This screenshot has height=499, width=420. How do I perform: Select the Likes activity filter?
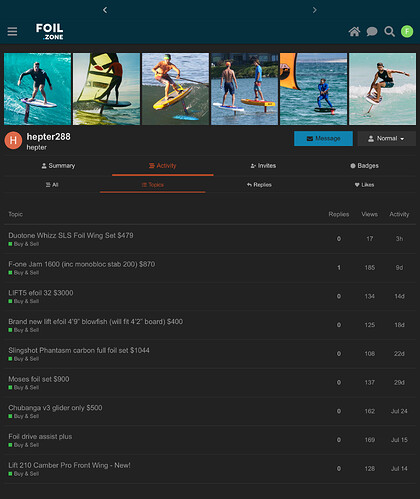pyautogui.click(x=364, y=185)
